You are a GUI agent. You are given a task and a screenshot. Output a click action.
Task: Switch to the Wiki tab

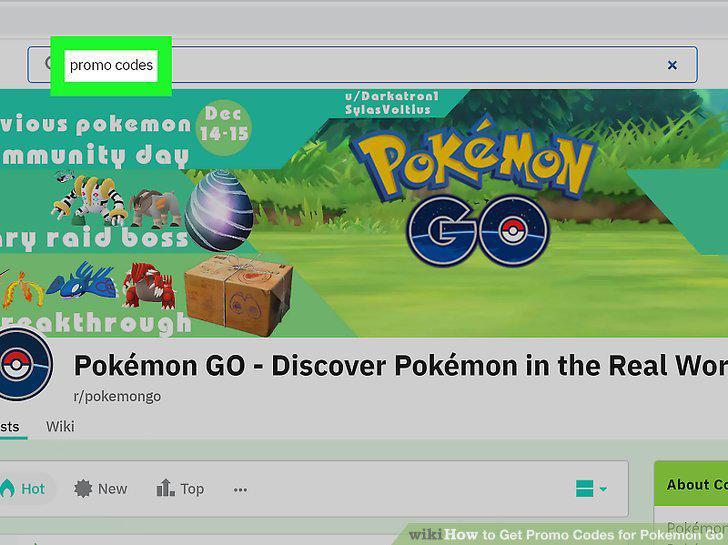click(60, 426)
